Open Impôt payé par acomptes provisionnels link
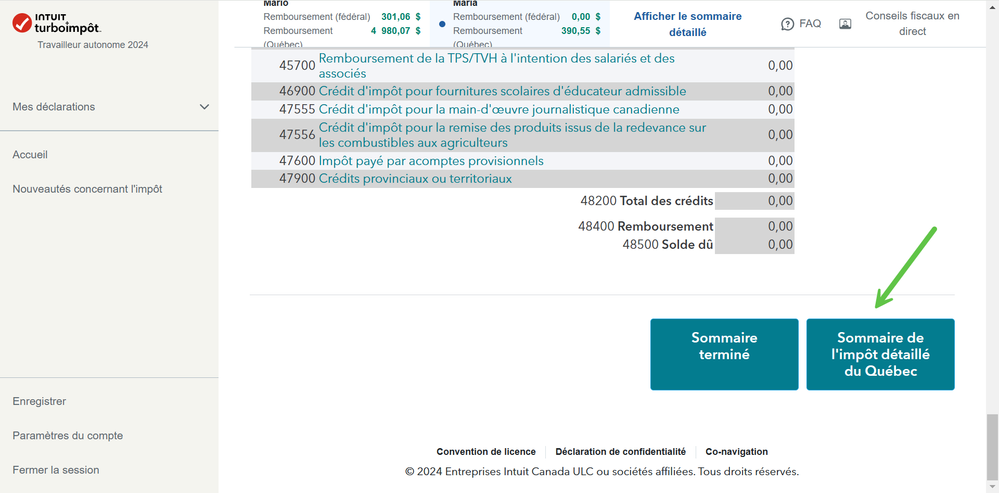 (431, 161)
